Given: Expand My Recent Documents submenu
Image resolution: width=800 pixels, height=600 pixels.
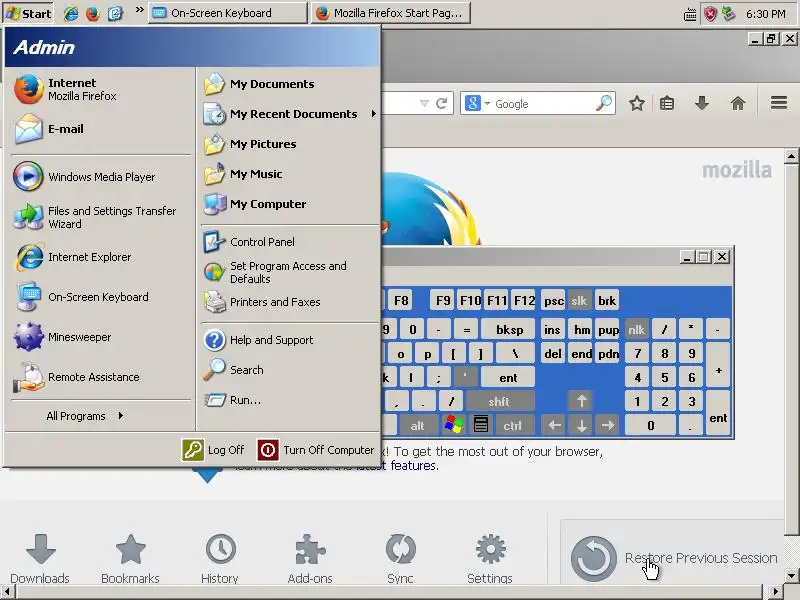Looking at the screenshot, I should pos(290,114).
